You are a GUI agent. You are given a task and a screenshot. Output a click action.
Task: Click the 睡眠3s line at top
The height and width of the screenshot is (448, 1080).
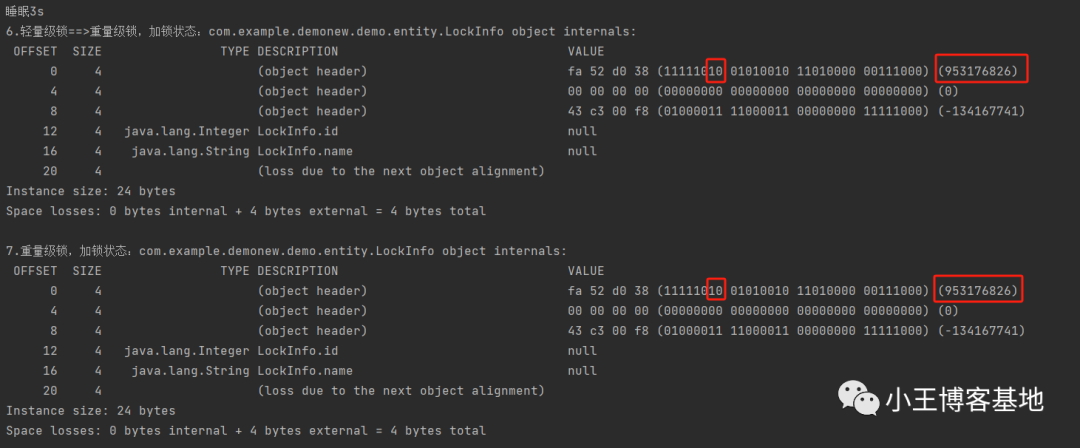tap(24, 11)
